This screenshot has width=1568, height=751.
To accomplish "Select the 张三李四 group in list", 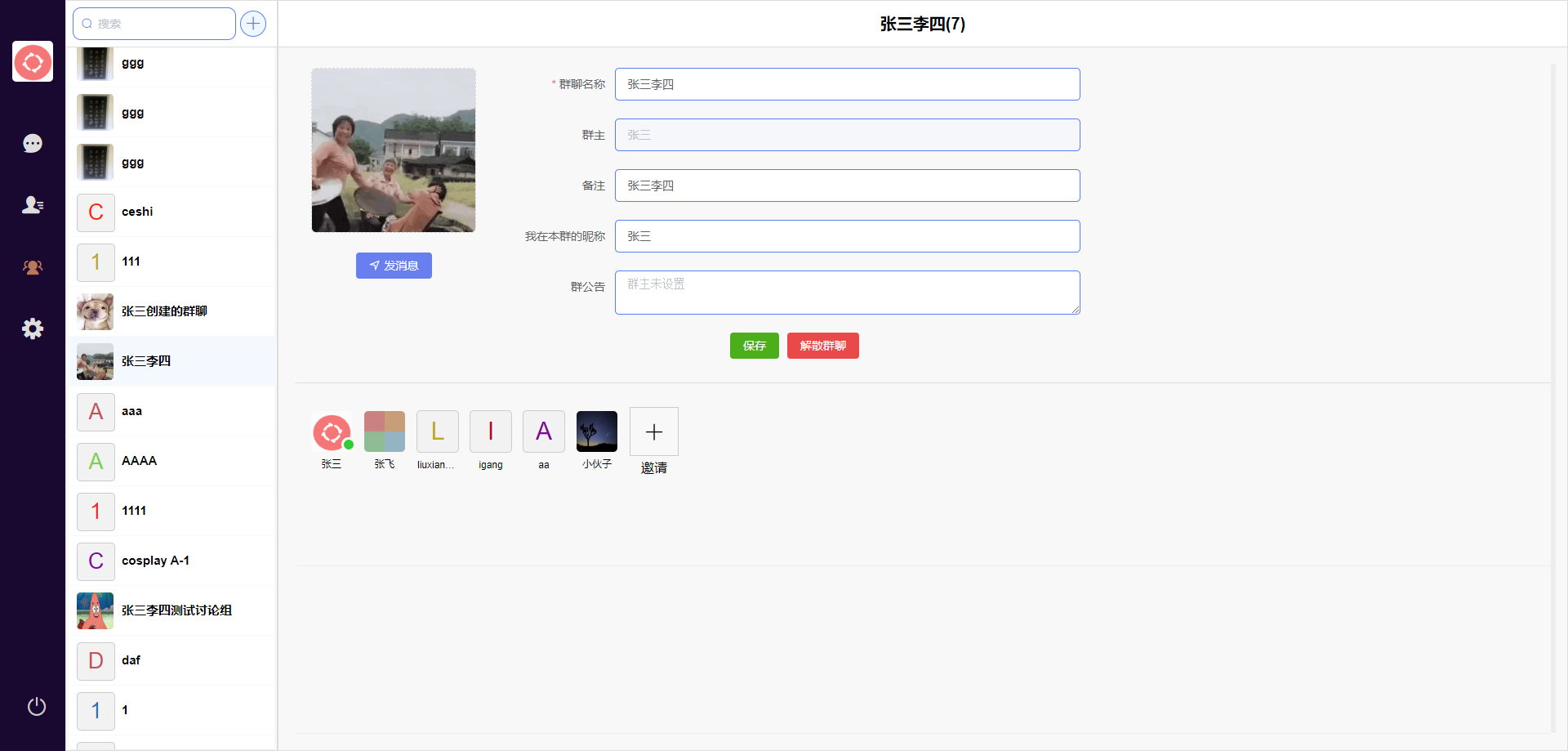I will 171,361.
